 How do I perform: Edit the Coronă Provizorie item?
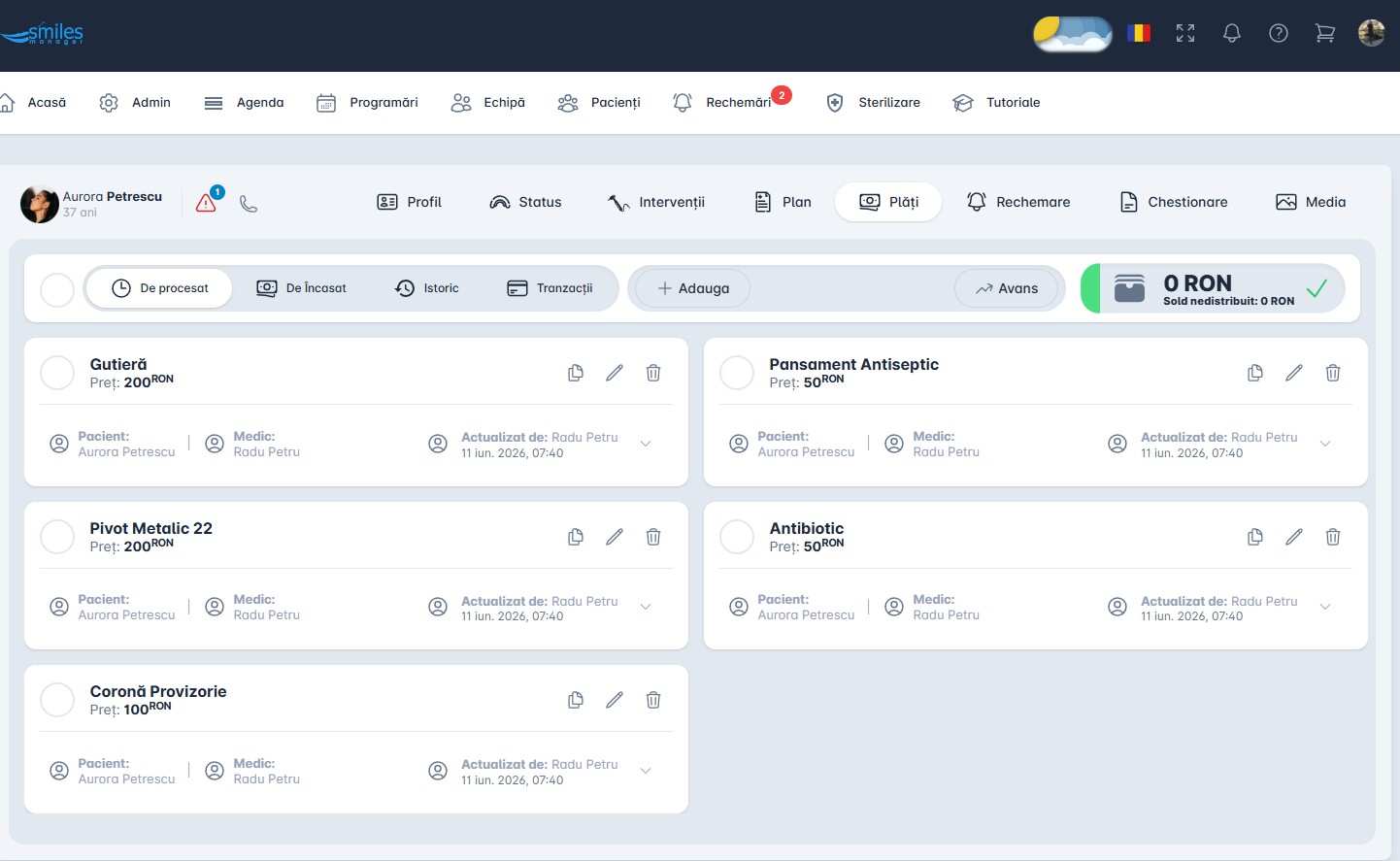click(x=615, y=700)
